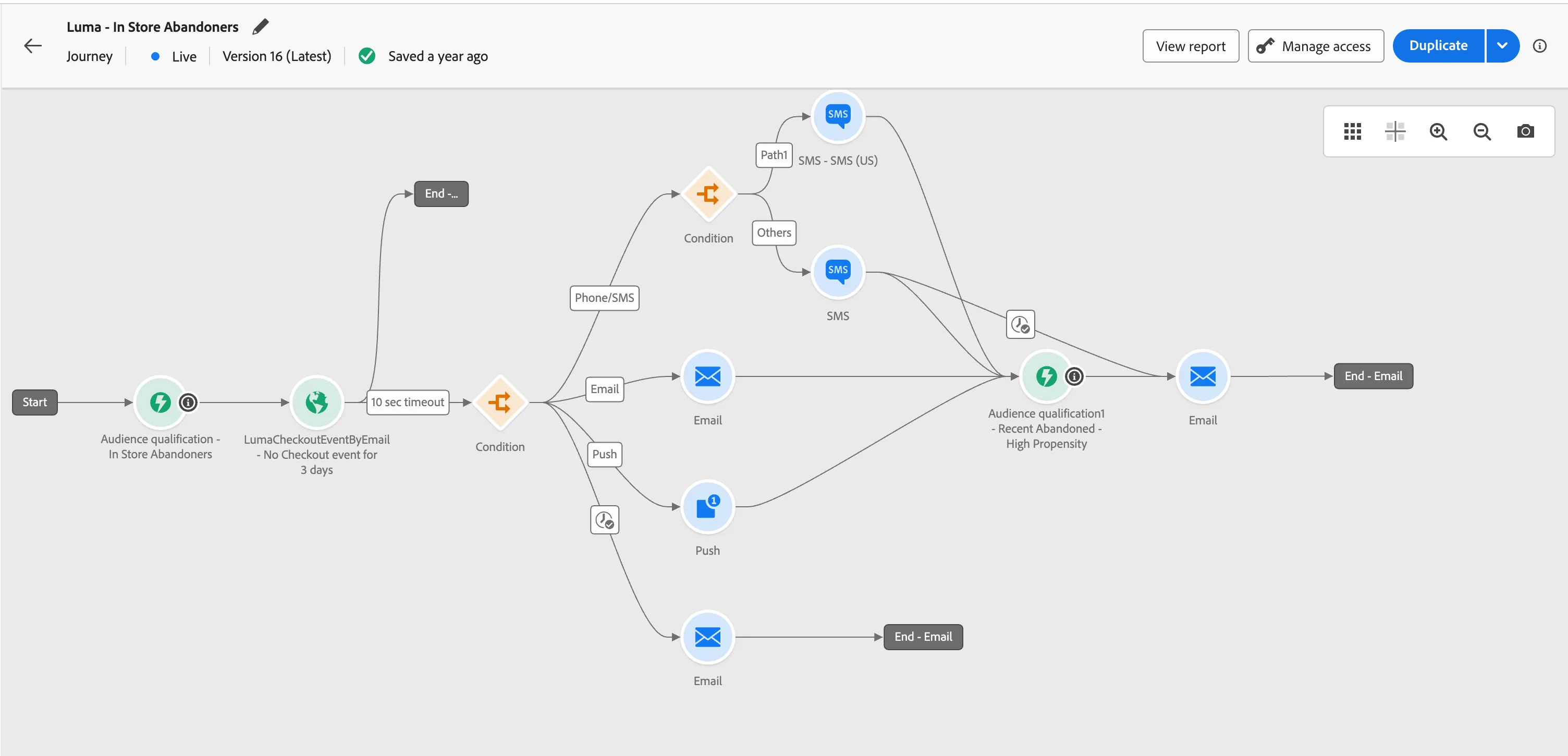Select the Push path label
1568x756 pixels.
pyautogui.click(x=604, y=454)
